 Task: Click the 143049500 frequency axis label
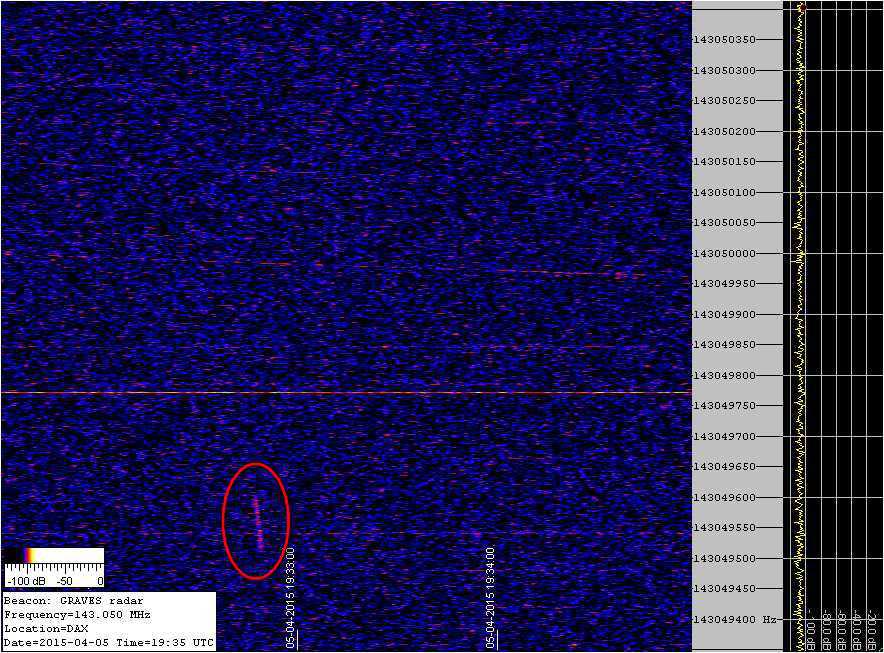[x=724, y=558]
